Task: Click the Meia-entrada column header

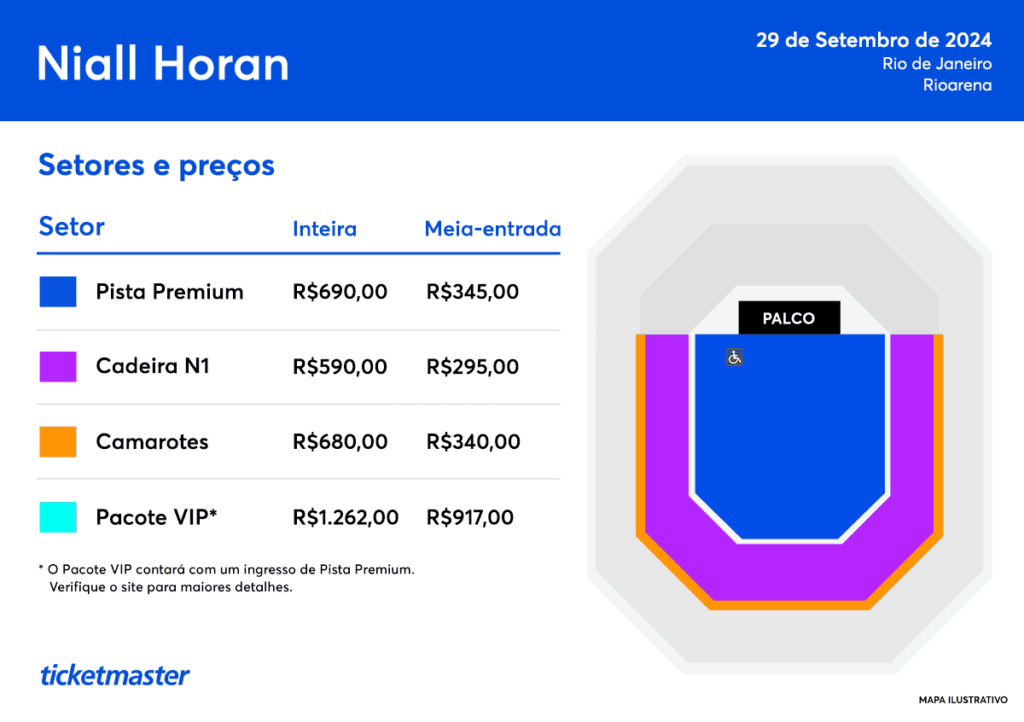Action: (492, 229)
